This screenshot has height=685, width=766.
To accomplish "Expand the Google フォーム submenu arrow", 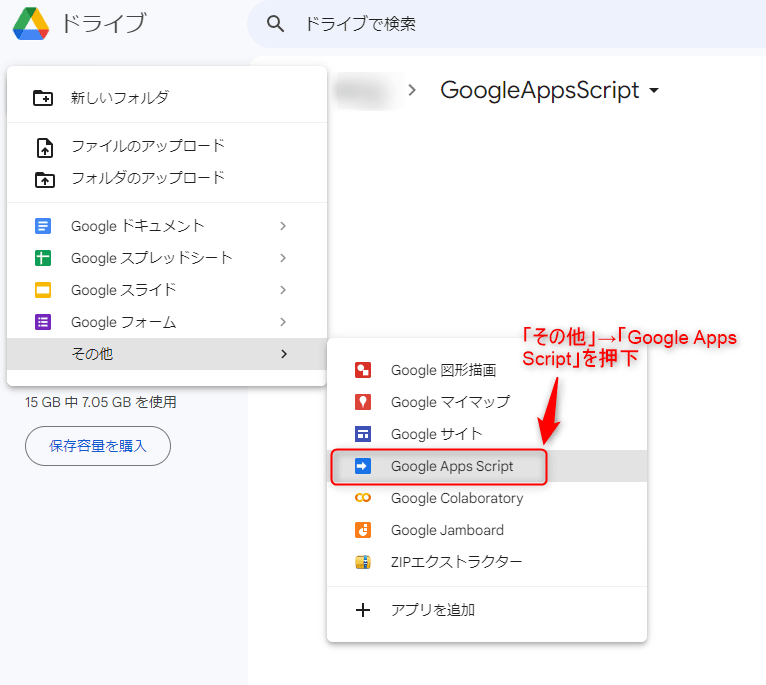I will (283, 322).
